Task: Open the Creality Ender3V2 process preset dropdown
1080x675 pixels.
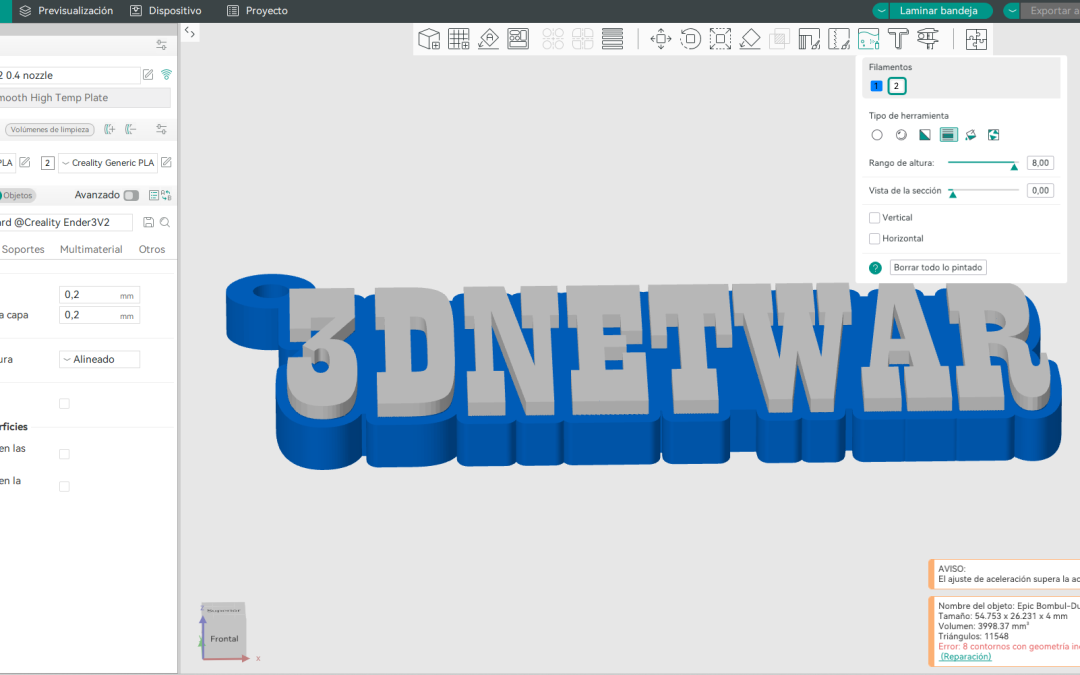Action: click(65, 222)
